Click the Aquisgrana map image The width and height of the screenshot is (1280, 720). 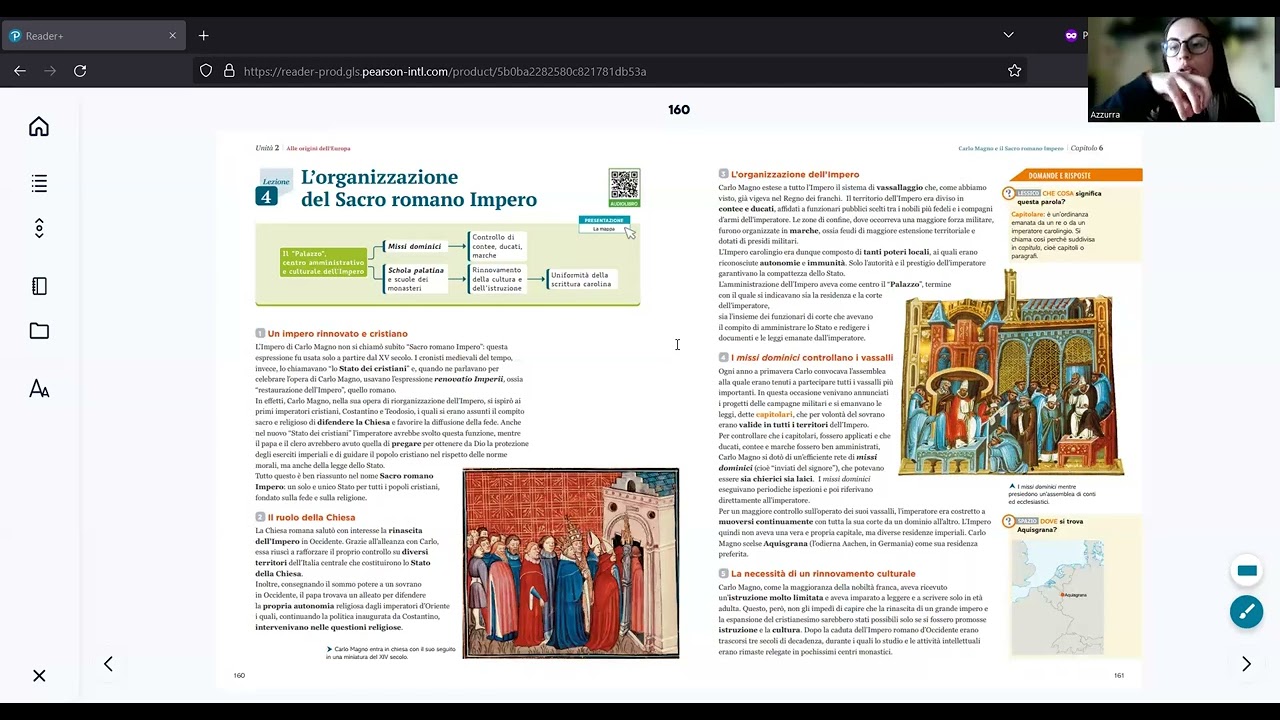click(1058, 595)
